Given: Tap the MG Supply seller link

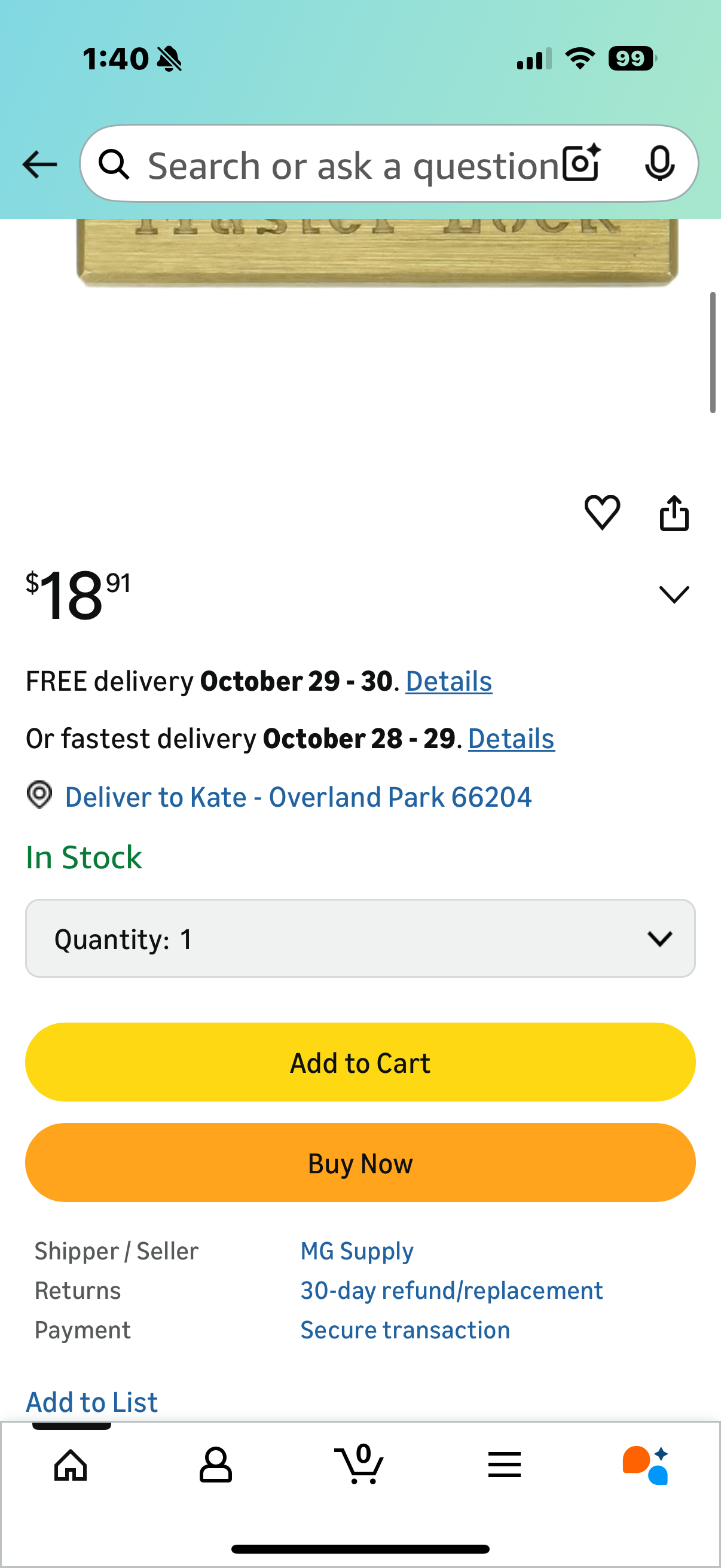Looking at the screenshot, I should (357, 1251).
